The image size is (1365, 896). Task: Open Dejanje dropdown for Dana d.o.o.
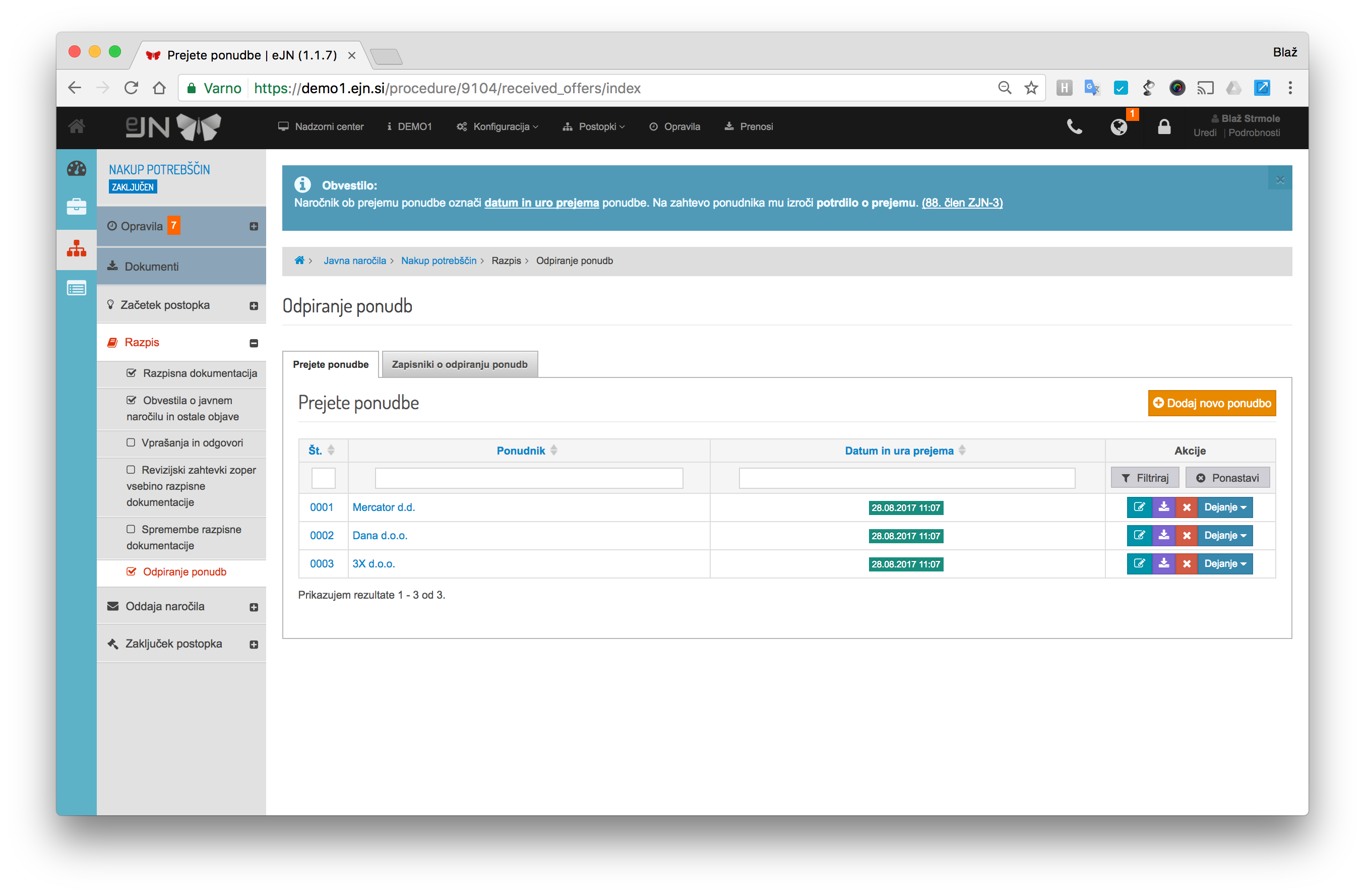tap(1225, 535)
